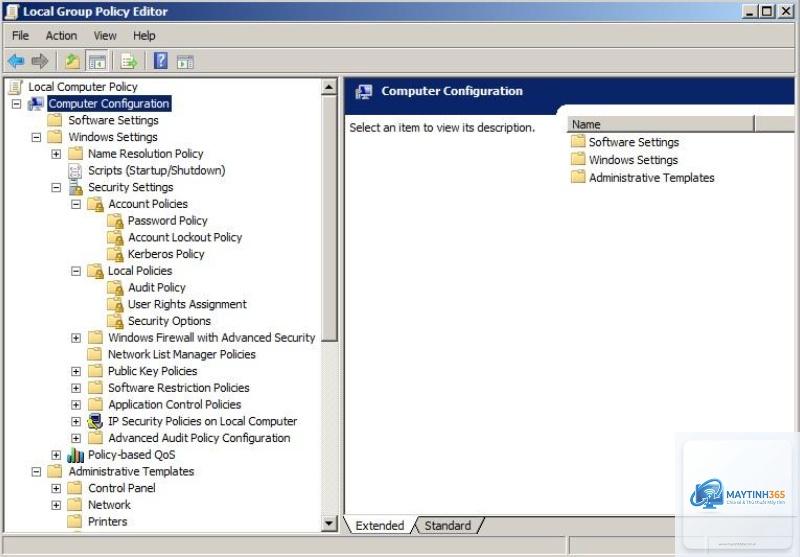The height and width of the screenshot is (557, 800).
Task: Switch to the Extended tab
Action: click(380, 525)
